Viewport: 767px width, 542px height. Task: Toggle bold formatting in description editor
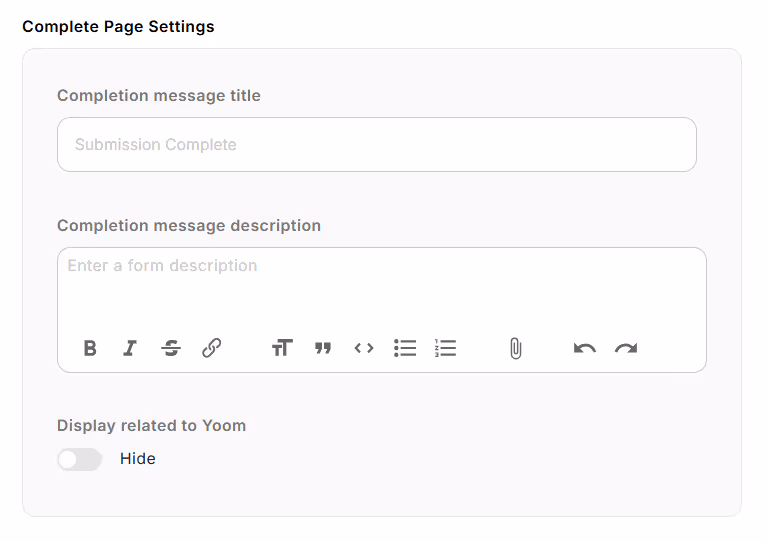pos(90,348)
